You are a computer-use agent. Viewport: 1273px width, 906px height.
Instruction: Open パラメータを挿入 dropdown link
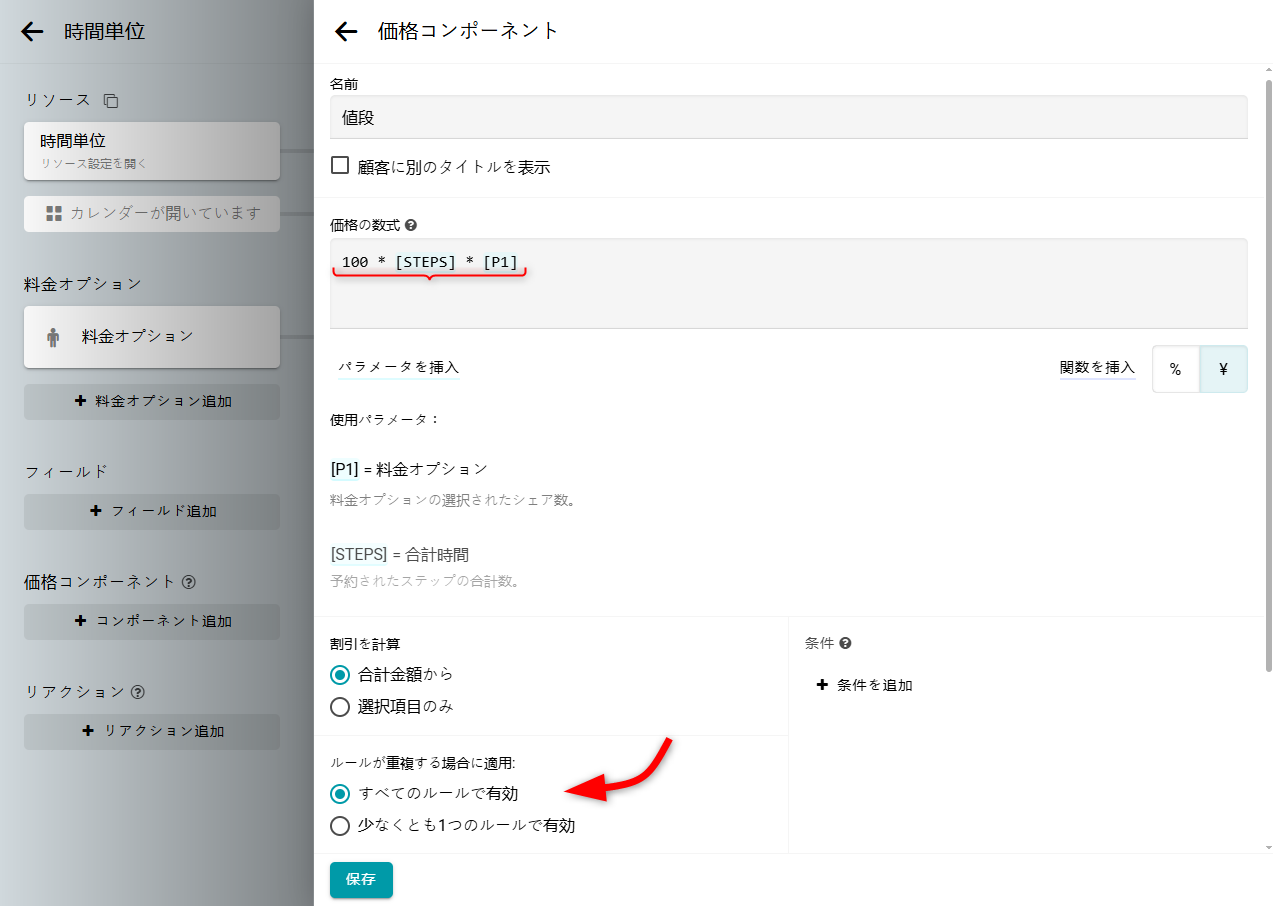(398, 368)
